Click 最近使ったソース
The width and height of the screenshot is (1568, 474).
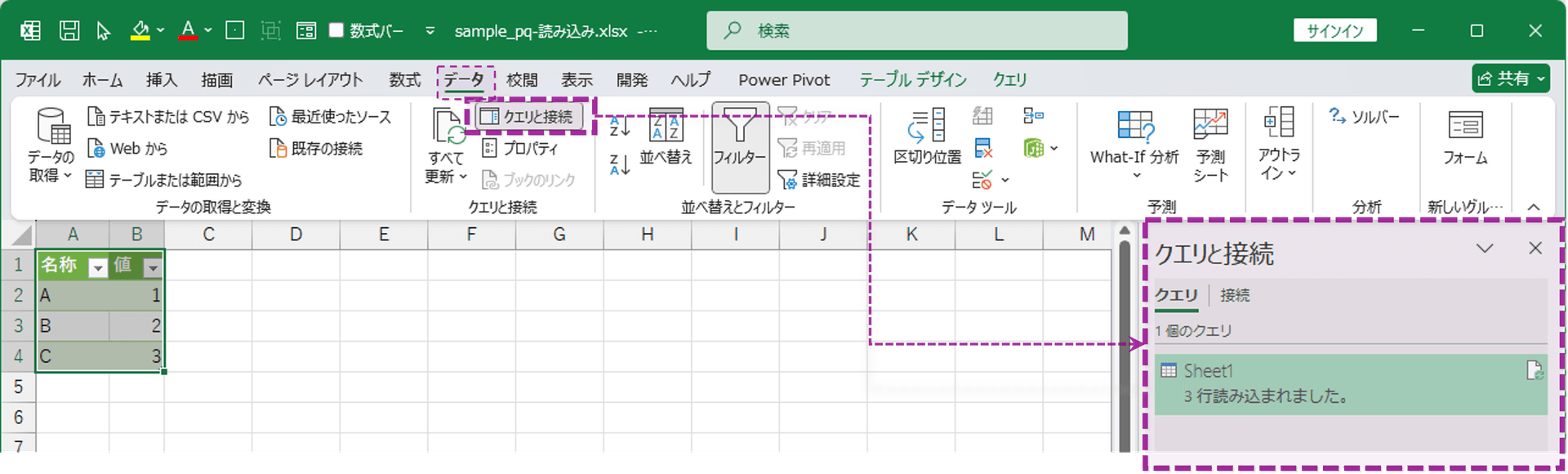tap(331, 117)
